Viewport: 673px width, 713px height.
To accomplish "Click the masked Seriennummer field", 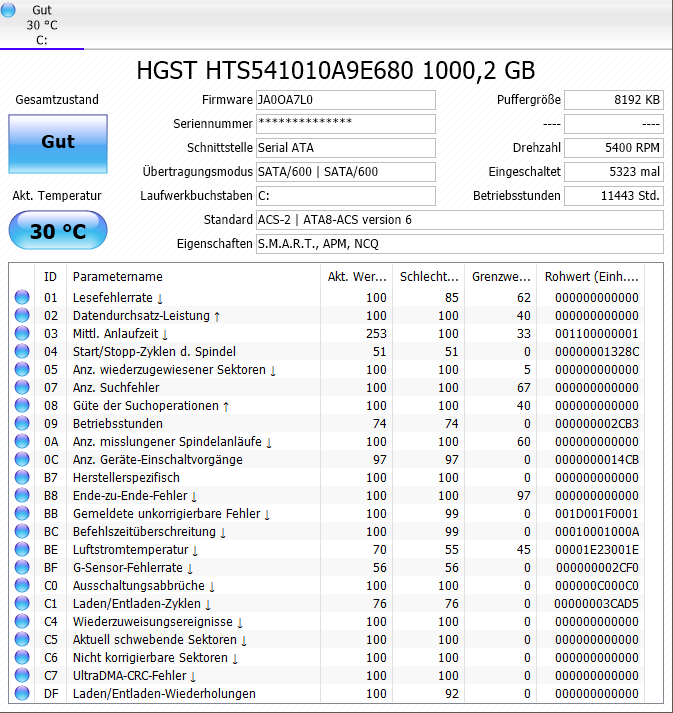I will [346, 124].
